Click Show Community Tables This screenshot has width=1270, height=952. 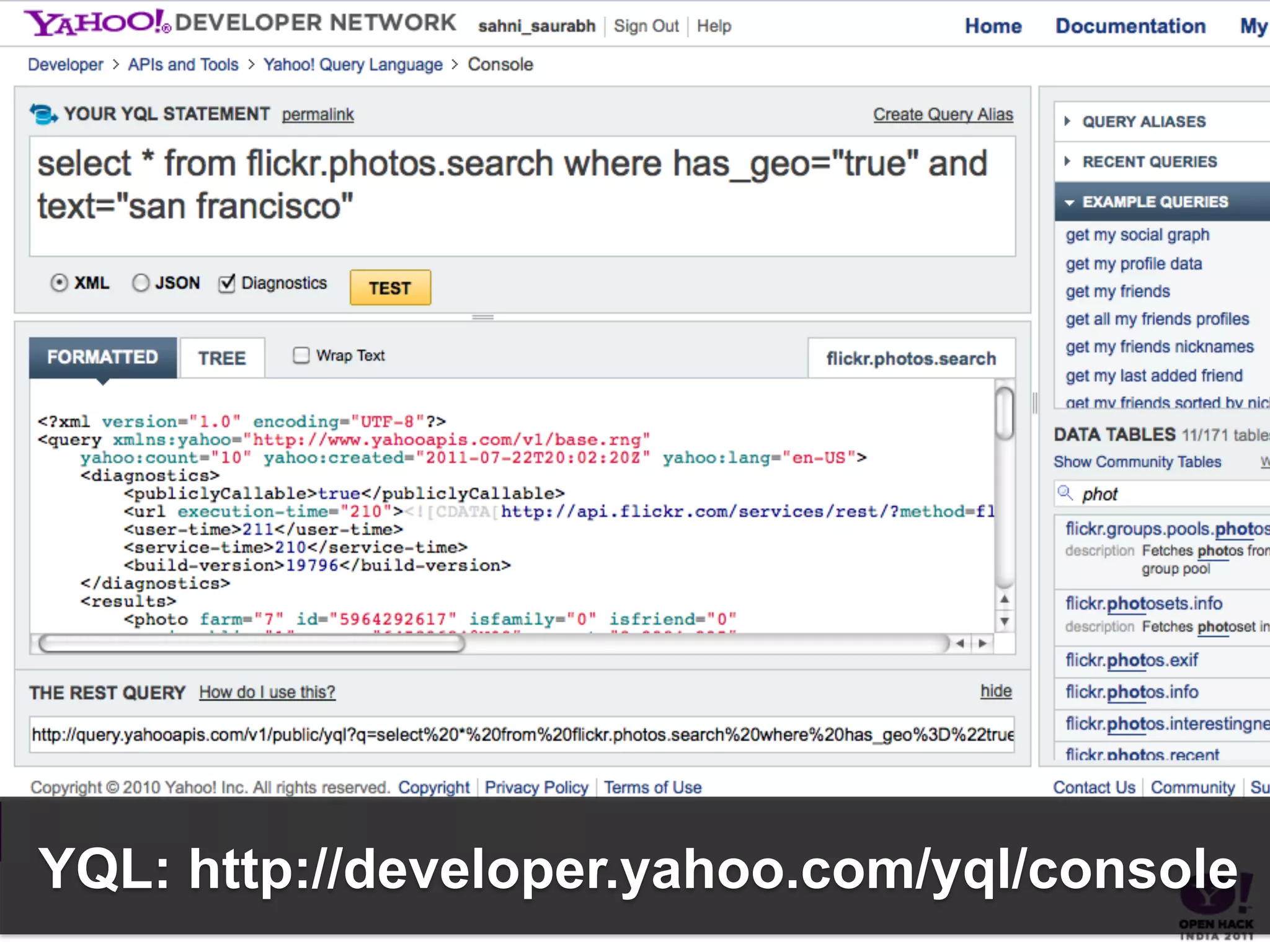click(1137, 462)
